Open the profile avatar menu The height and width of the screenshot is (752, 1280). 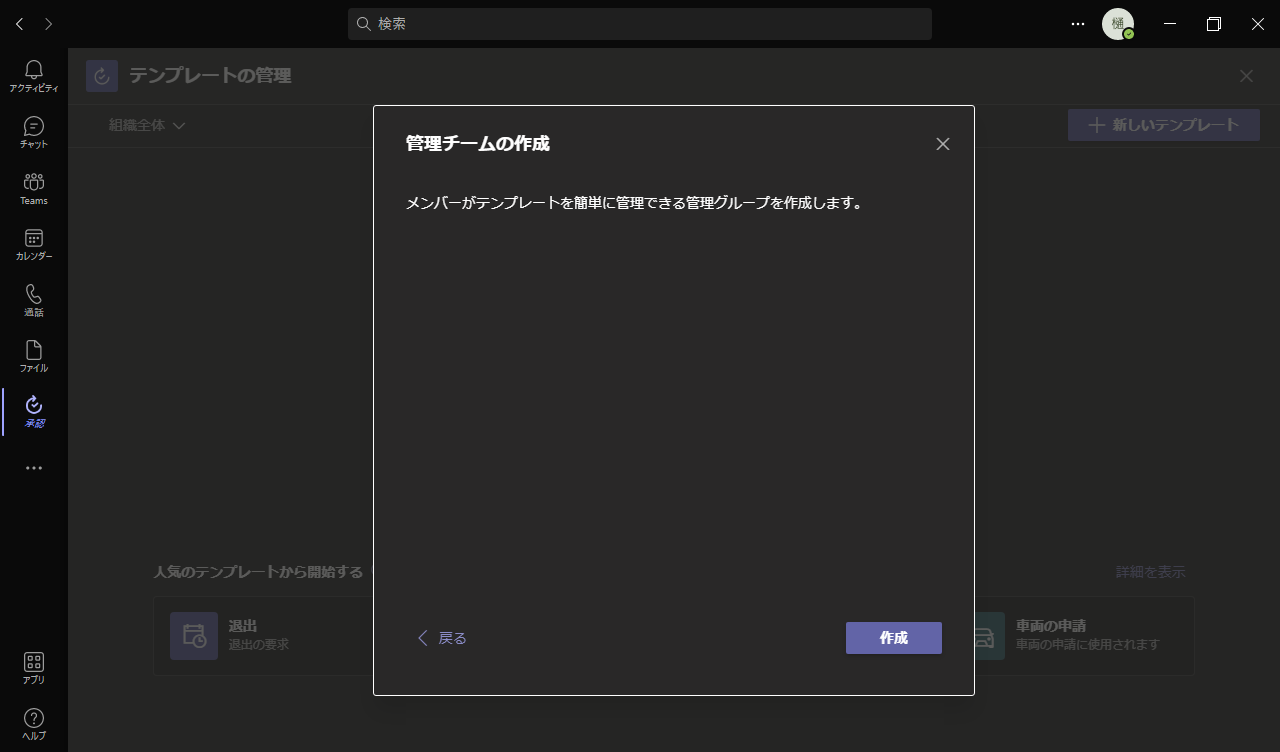[x=1118, y=24]
